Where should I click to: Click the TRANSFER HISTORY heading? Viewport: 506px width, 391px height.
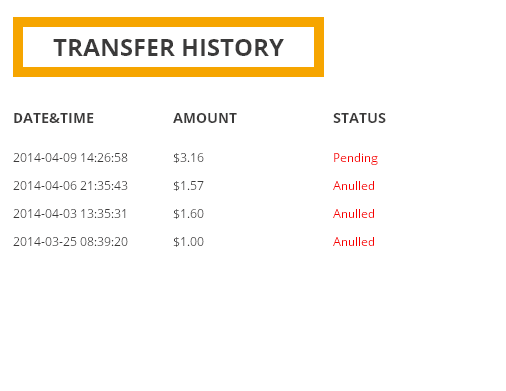168,47
